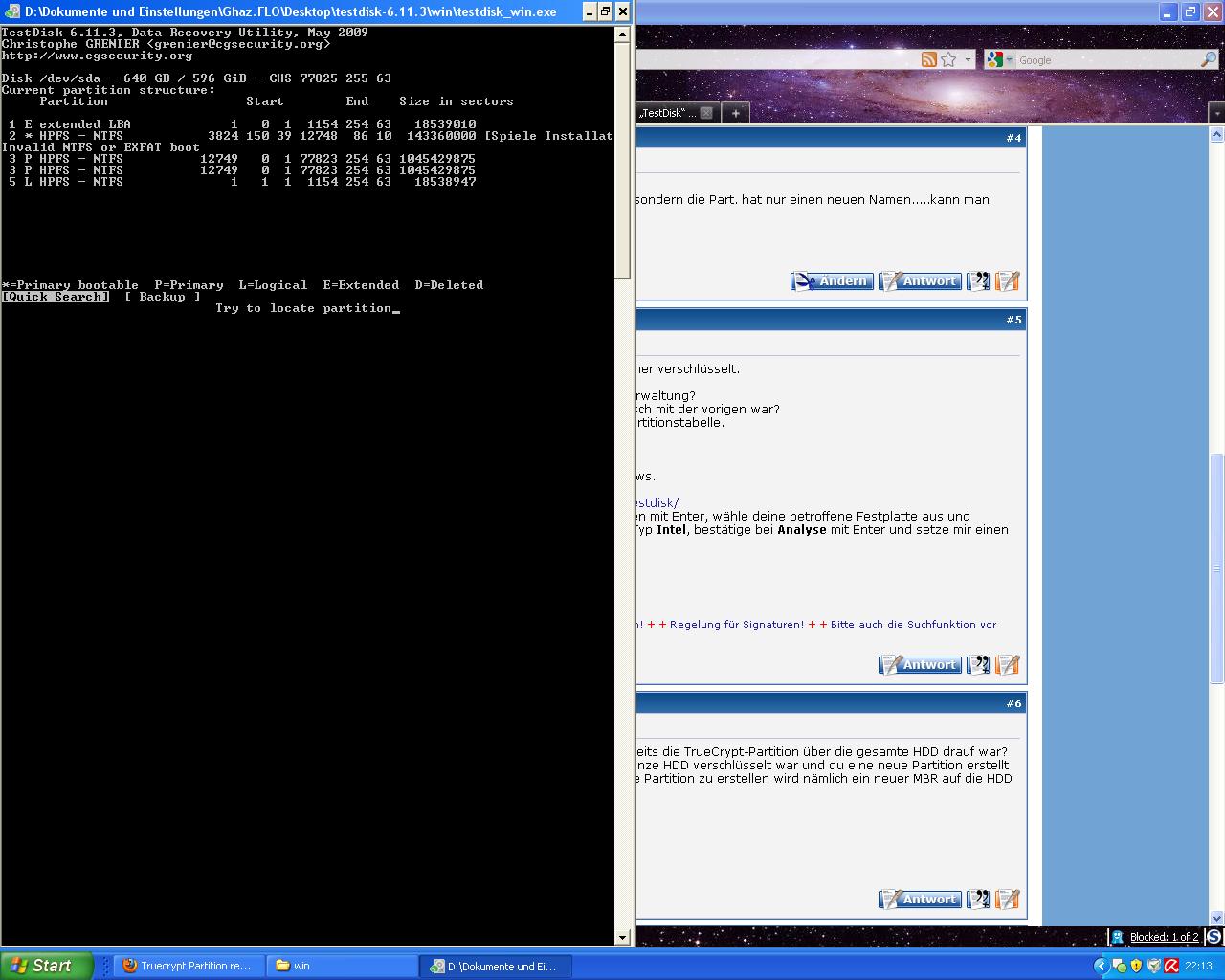Click Antwort button in post #5
The image size is (1225, 980).
(920, 665)
